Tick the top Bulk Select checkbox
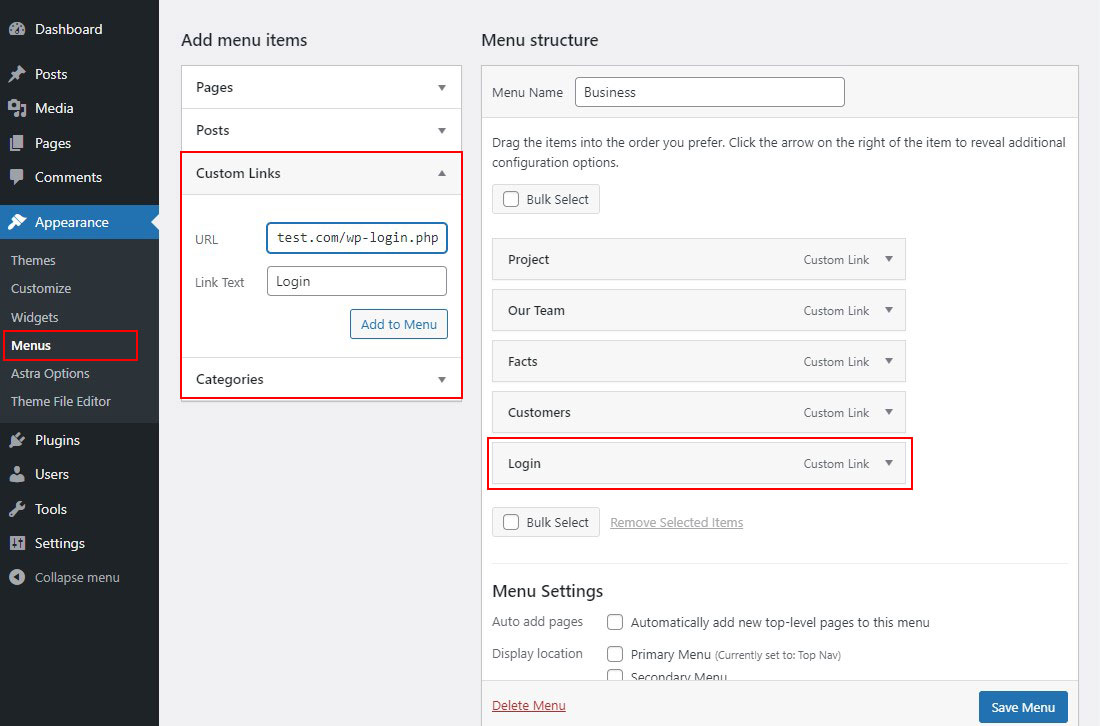 click(x=511, y=199)
